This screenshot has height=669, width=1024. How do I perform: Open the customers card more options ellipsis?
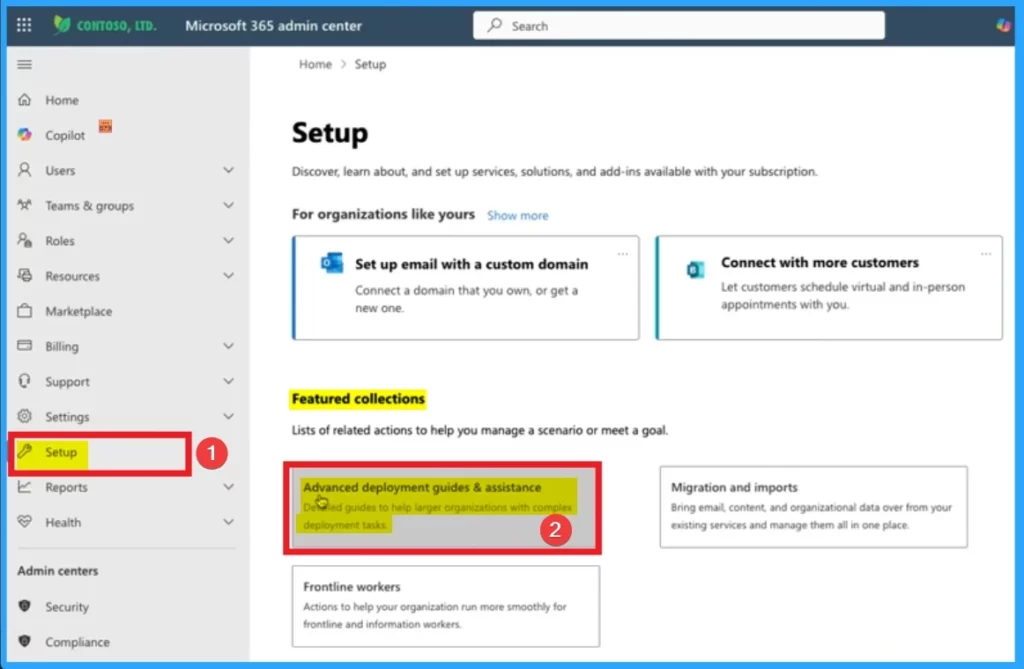pyautogui.click(x=985, y=253)
